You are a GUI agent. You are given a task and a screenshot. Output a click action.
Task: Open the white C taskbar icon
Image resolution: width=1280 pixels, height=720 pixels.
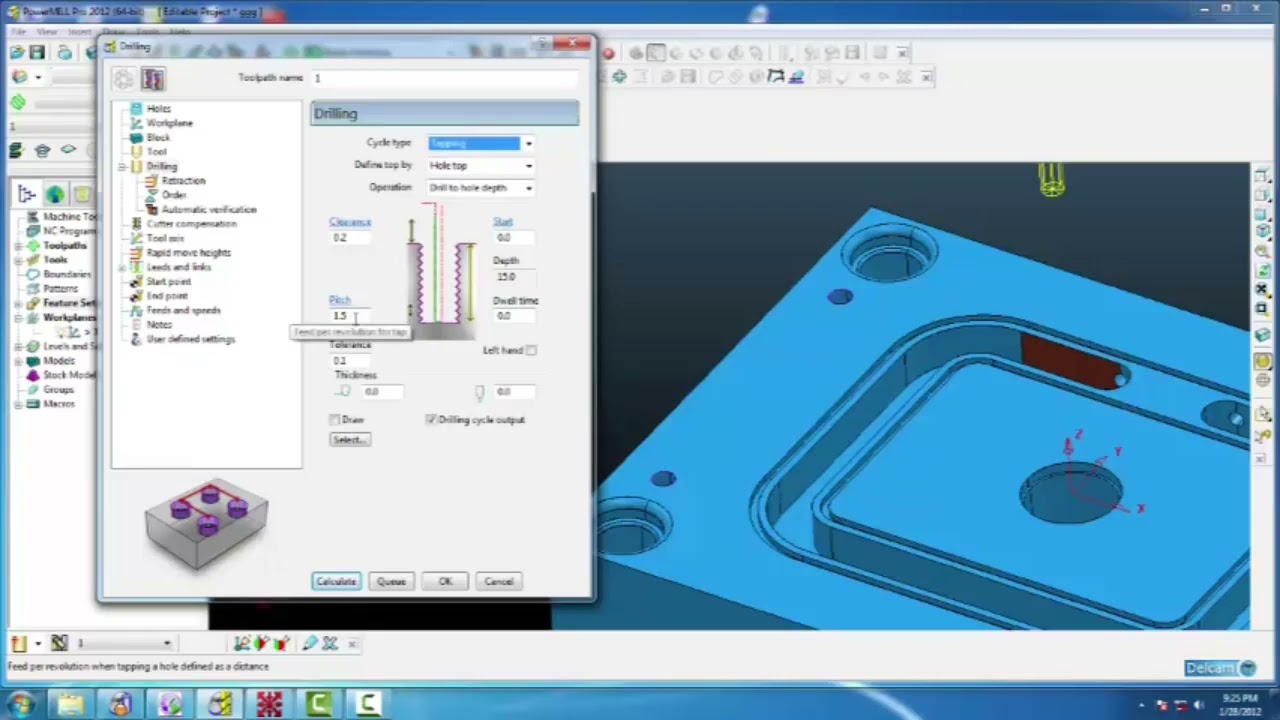coord(369,704)
